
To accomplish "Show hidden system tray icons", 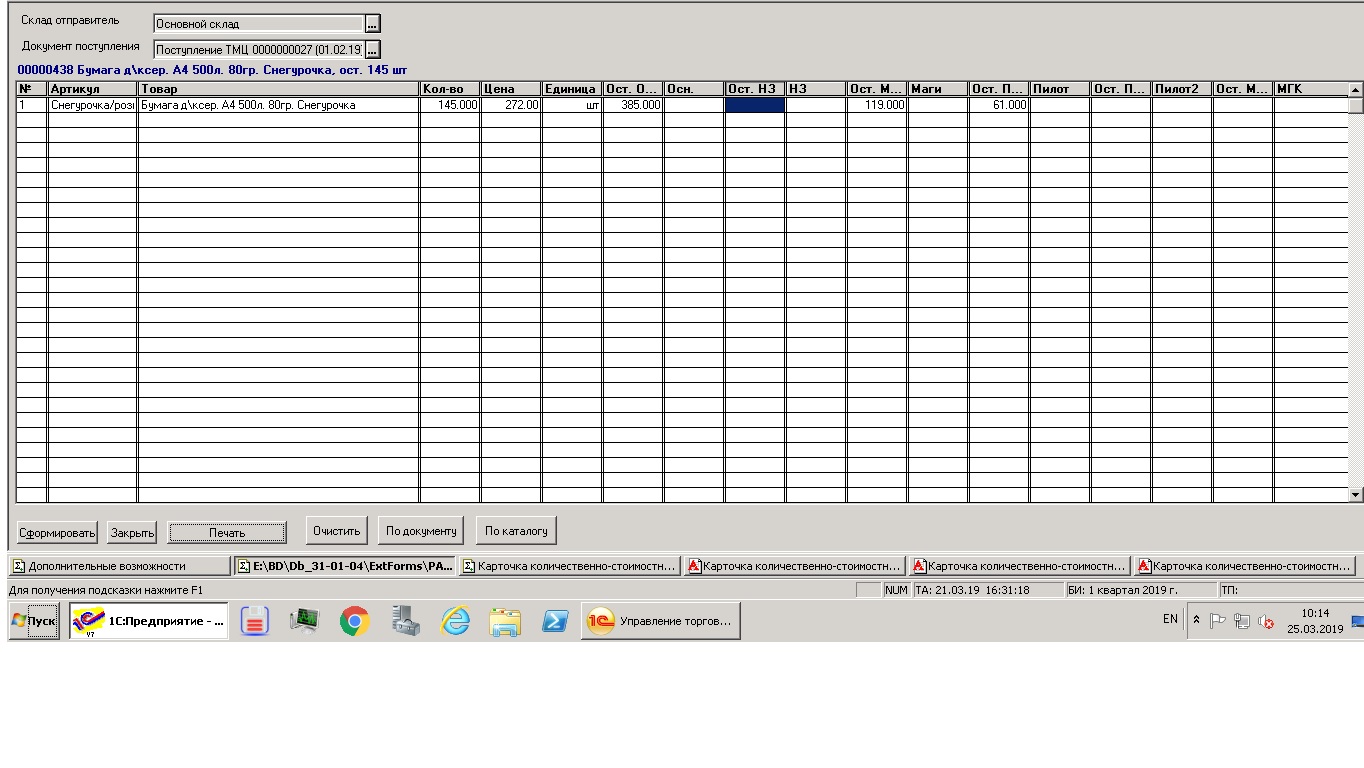I will pos(1196,620).
